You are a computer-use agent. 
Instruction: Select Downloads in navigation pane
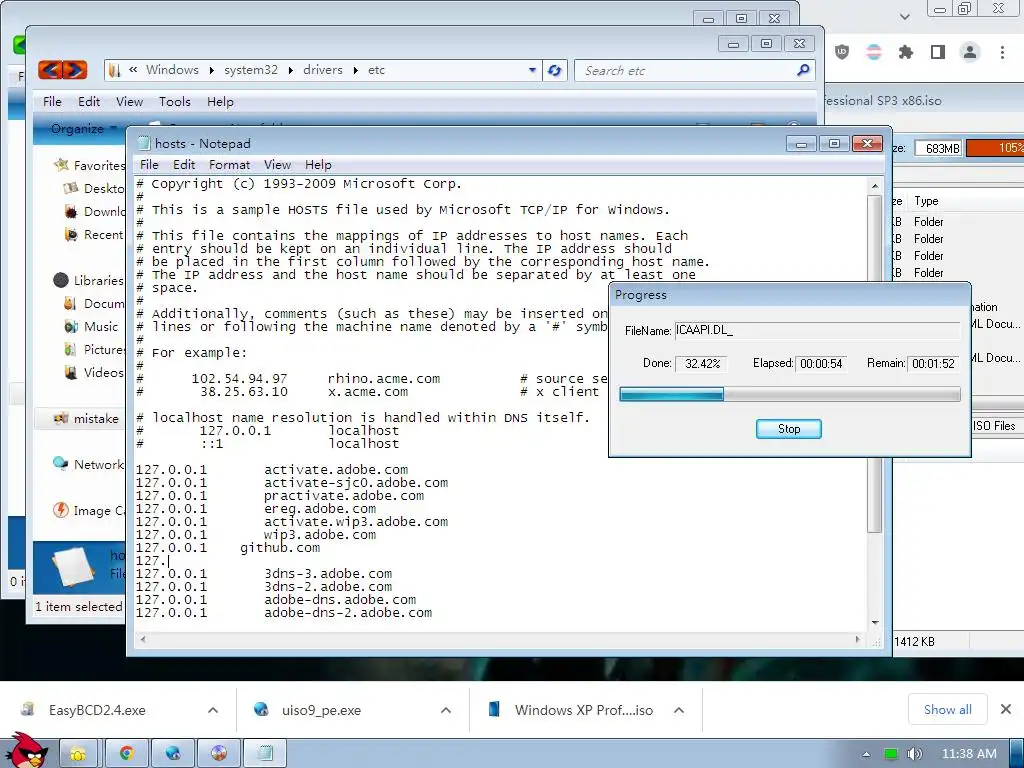click(x=94, y=211)
